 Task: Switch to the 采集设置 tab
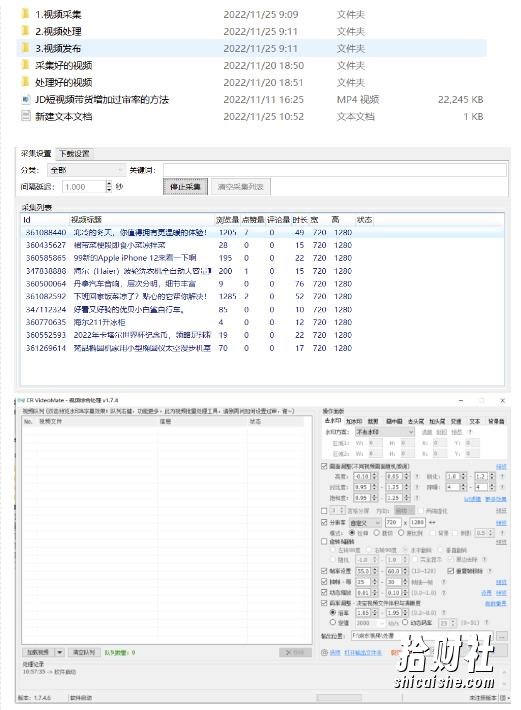pyautogui.click(x=36, y=154)
